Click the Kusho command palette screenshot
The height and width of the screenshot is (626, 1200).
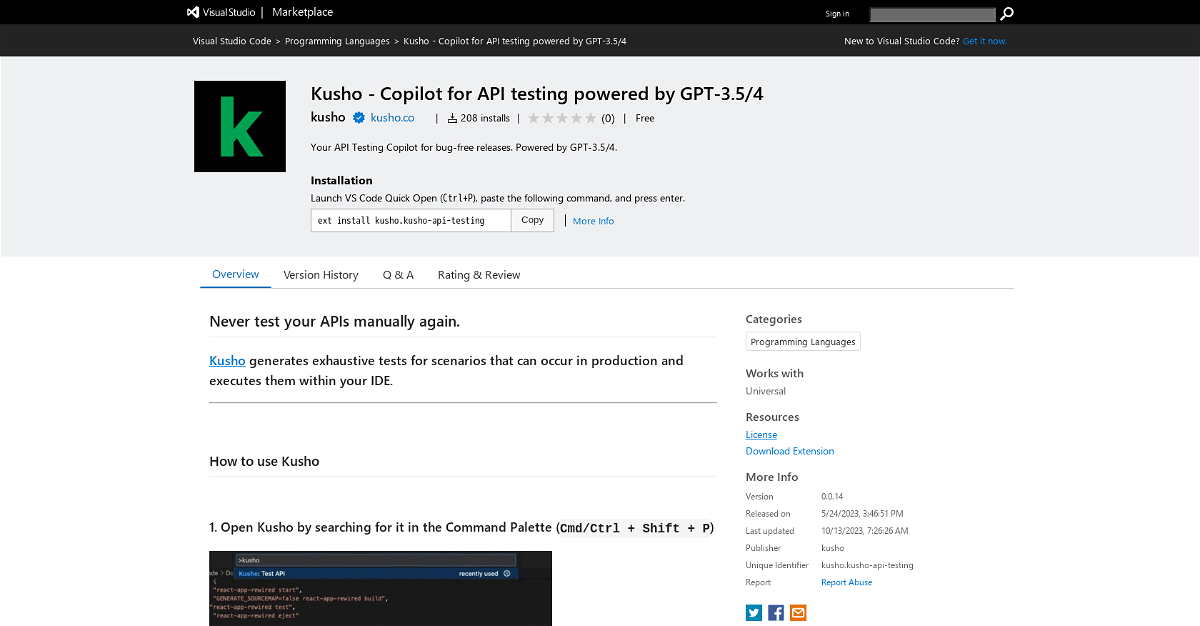point(380,588)
